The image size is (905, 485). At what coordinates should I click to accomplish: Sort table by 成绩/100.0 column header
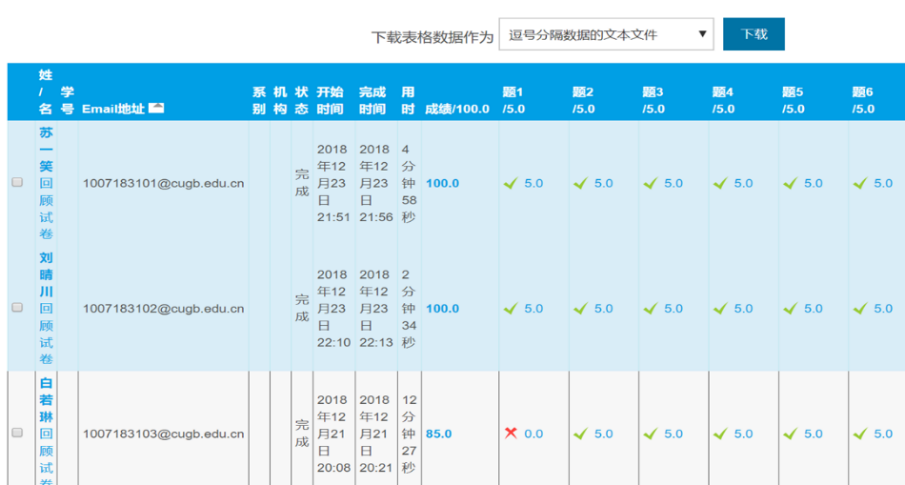[x=457, y=108]
